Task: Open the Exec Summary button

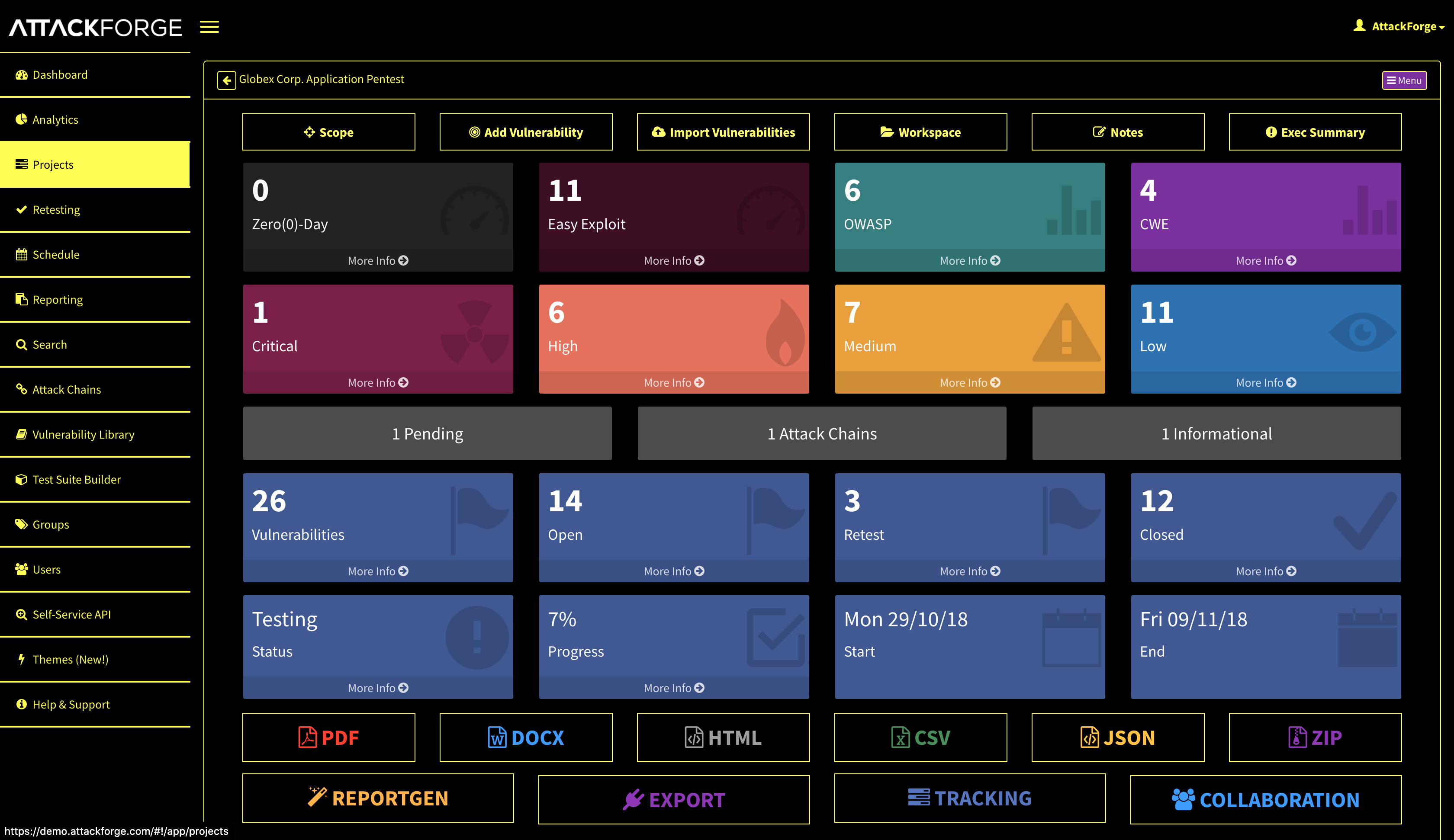Action: click(x=1316, y=132)
